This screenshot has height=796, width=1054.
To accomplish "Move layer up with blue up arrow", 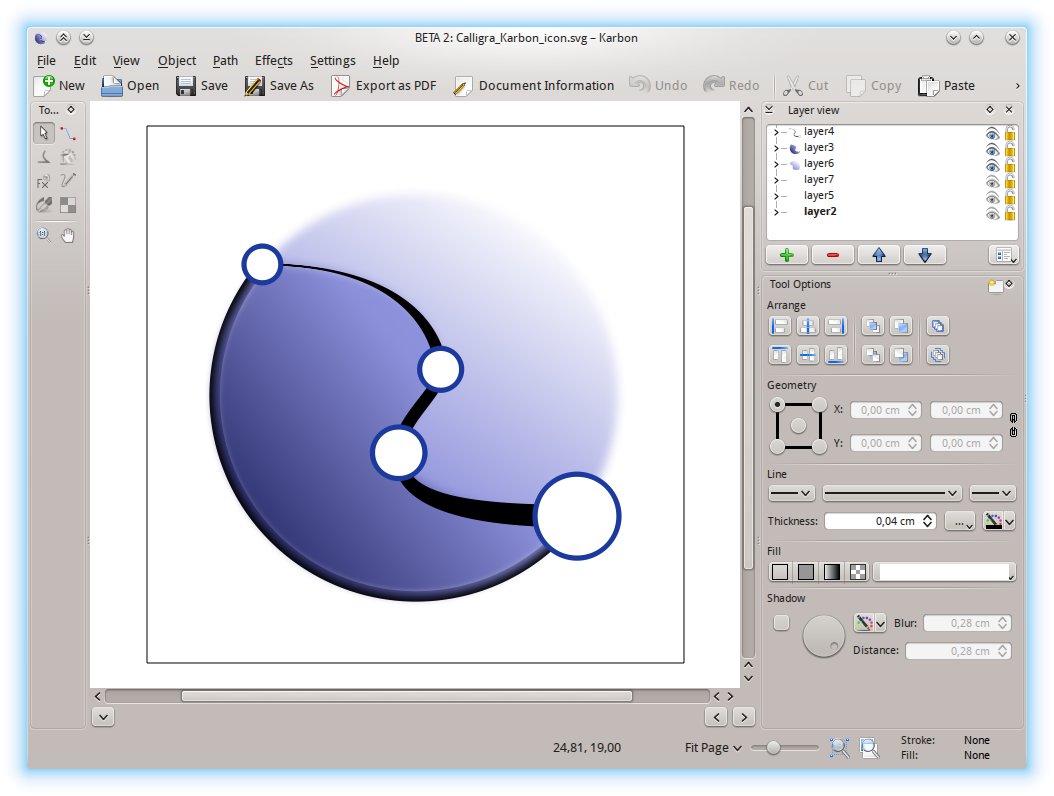I will pos(879,255).
